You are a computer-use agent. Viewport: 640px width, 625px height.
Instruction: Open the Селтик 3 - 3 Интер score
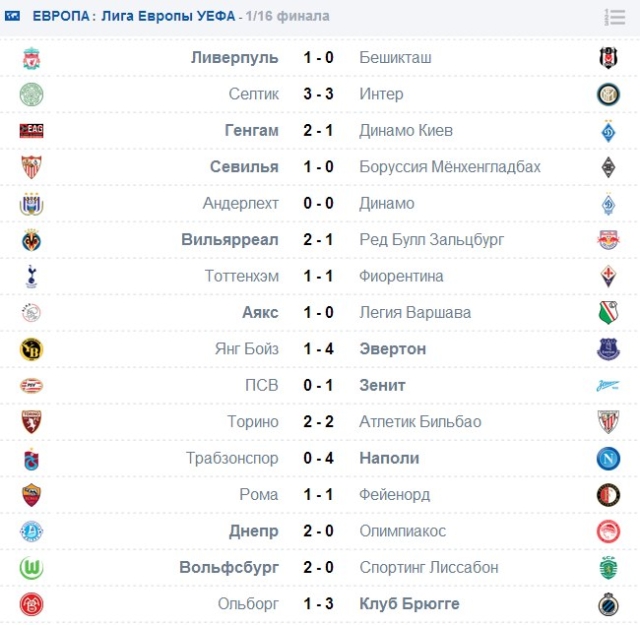coord(318,94)
